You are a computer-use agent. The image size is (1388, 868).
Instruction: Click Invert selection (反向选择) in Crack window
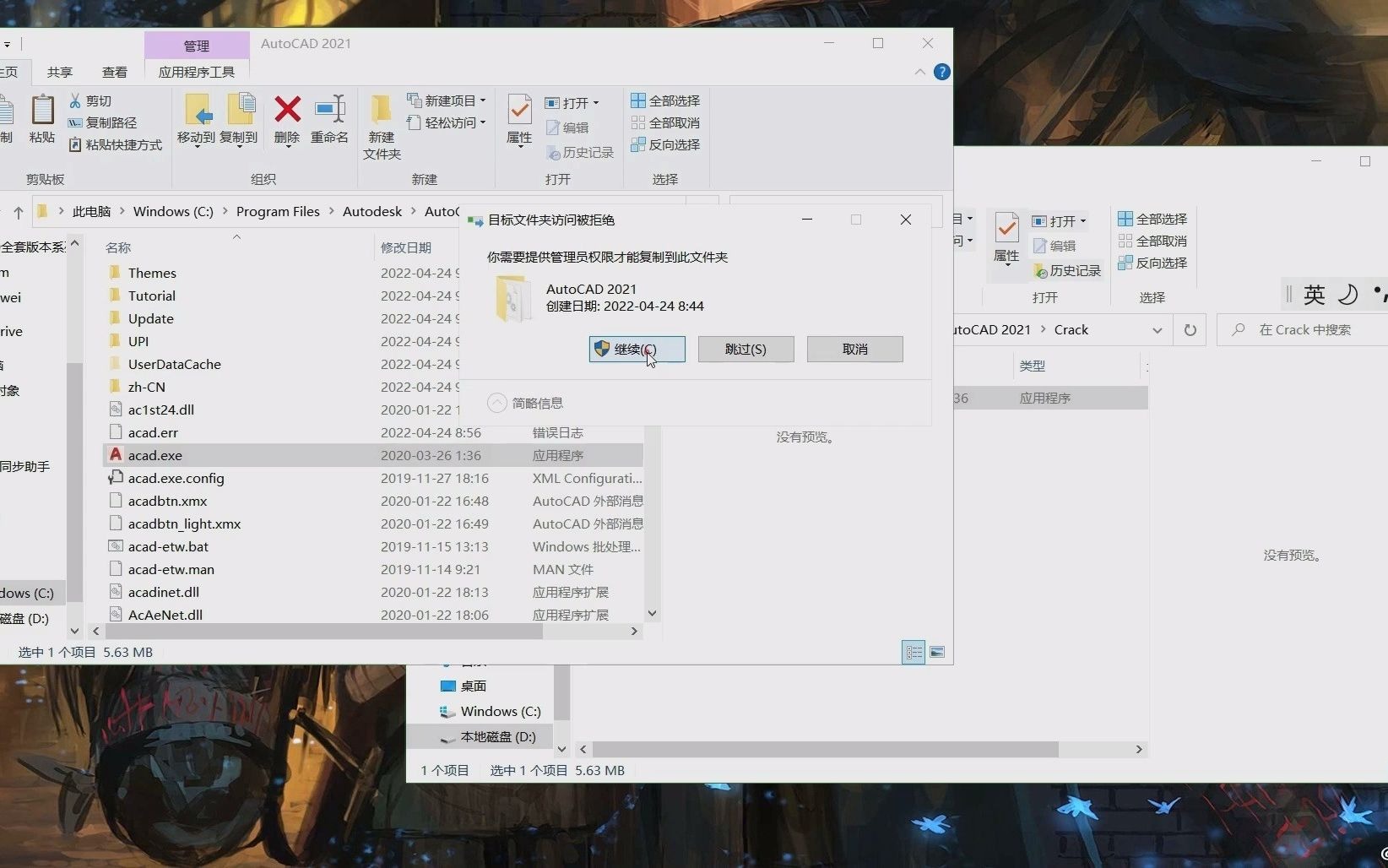(1152, 263)
